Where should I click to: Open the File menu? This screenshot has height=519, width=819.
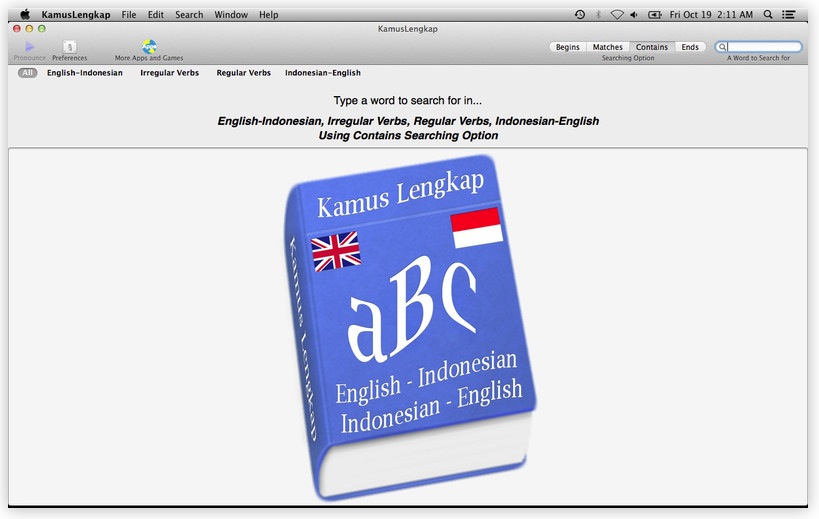click(x=128, y=15)
